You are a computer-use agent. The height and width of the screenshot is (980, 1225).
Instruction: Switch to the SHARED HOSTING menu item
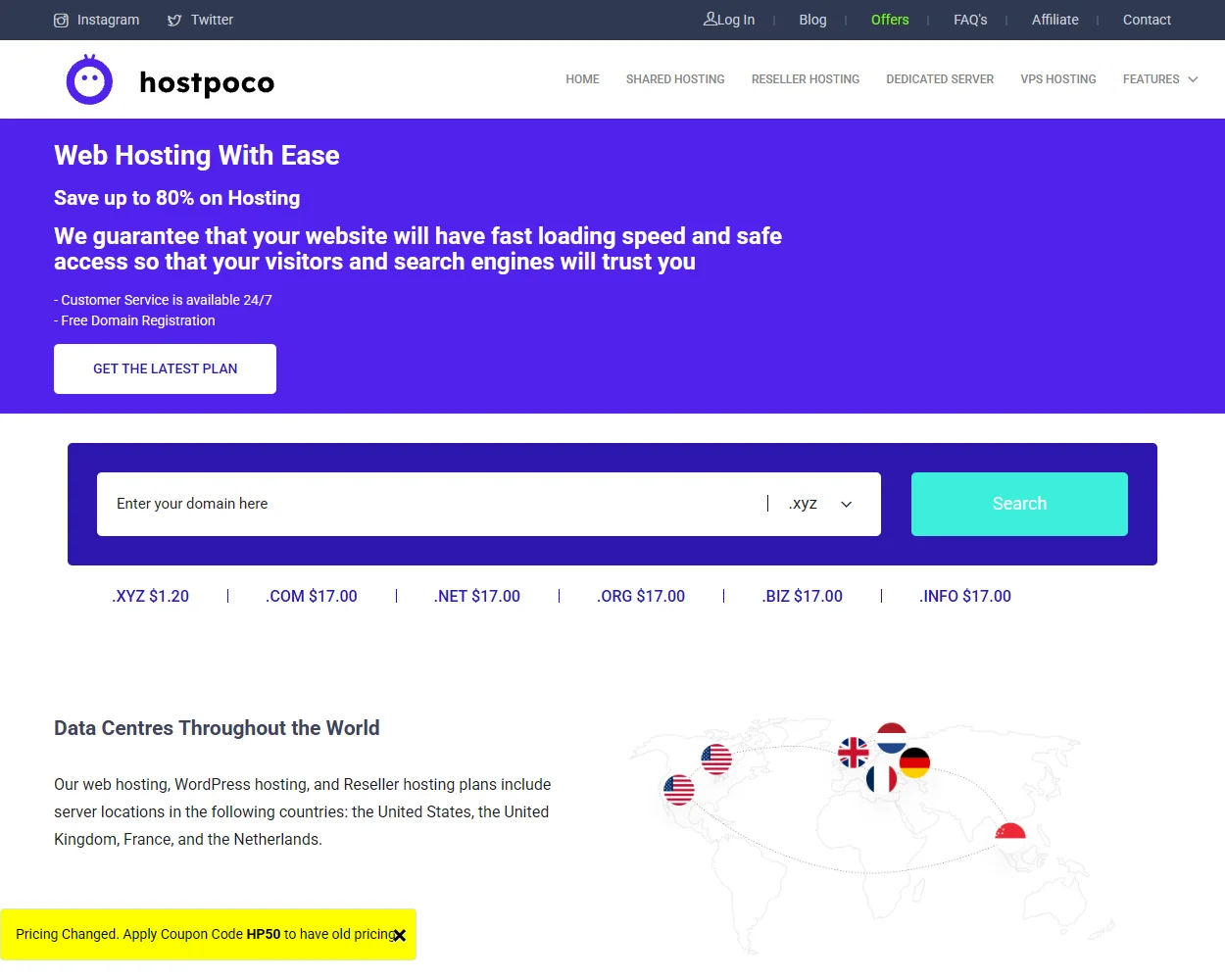point(675,79)
